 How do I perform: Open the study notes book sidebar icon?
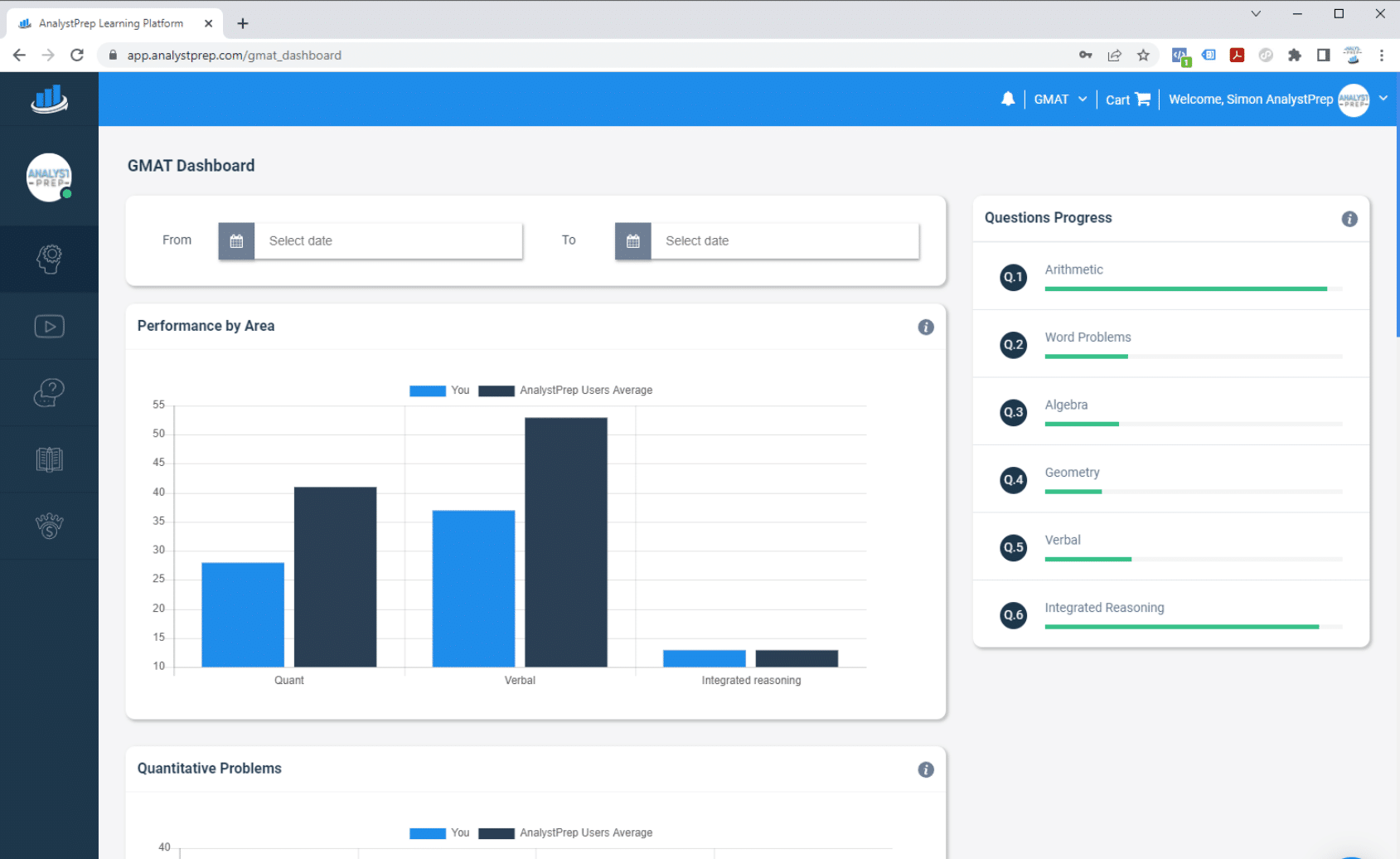click(x=49, y=459)
